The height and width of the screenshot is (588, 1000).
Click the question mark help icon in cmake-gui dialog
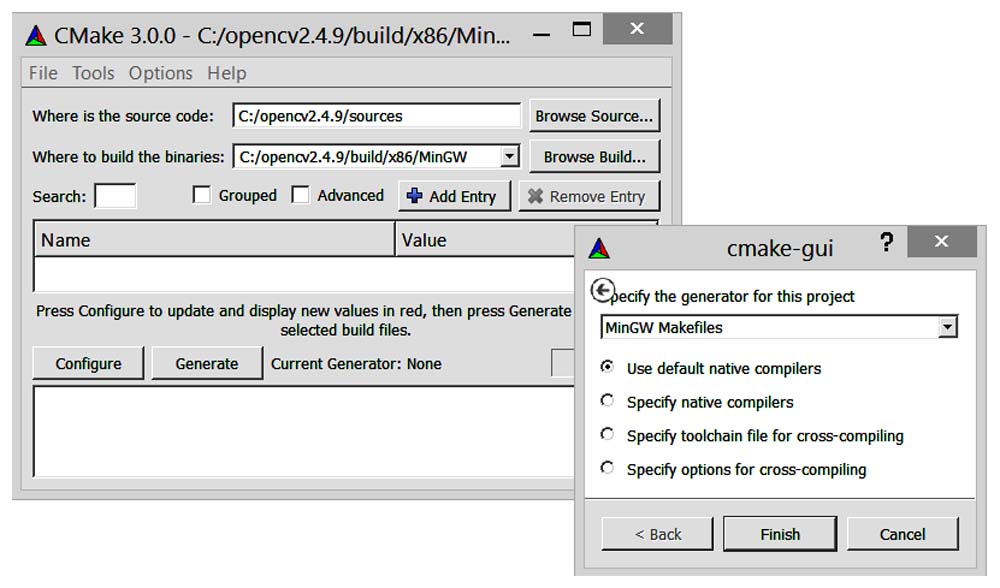886,242
